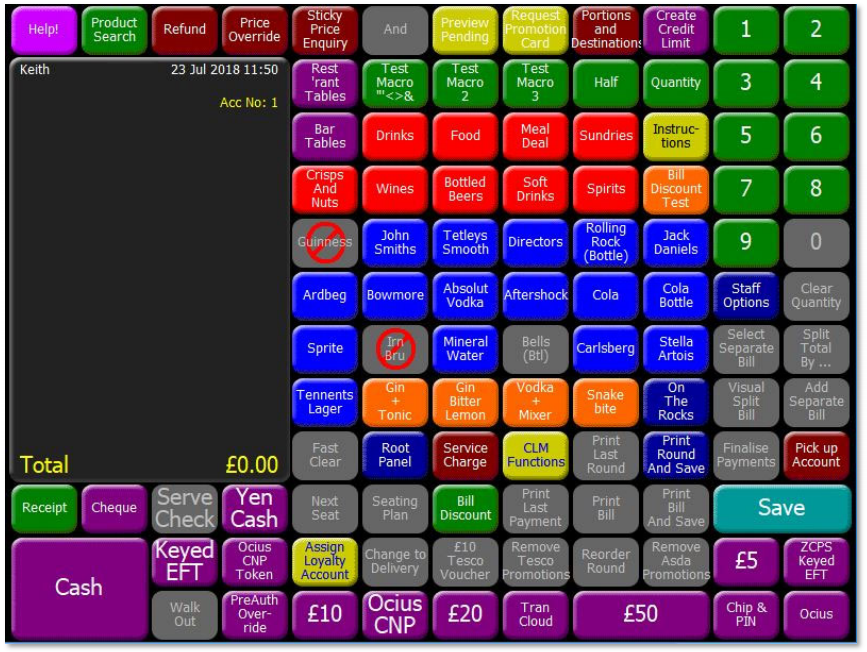Add a Mineral Water
867x652 pixels.
[x=465, y=348]
